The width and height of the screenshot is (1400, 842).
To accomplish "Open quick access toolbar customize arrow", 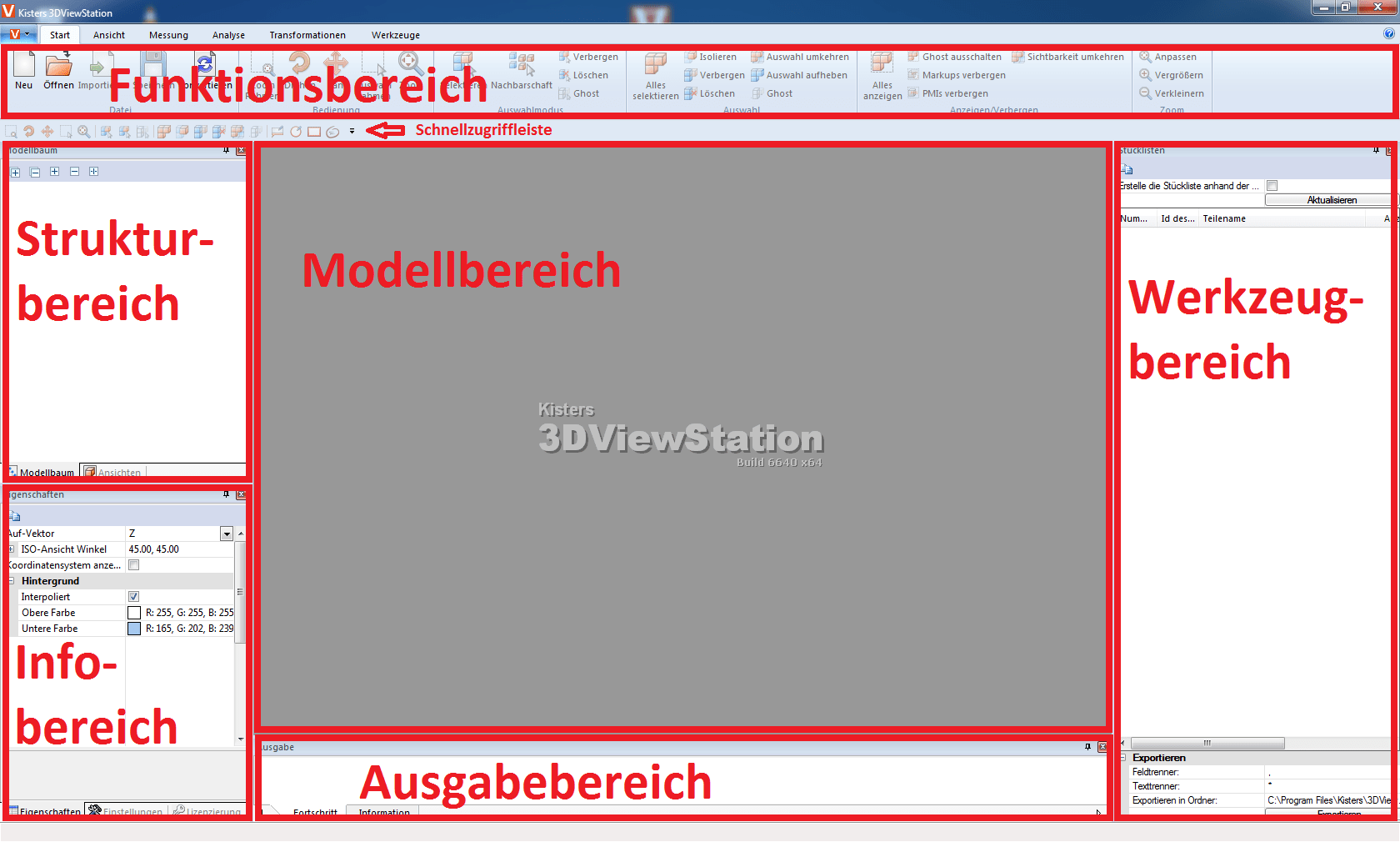I will pos(352,132).
